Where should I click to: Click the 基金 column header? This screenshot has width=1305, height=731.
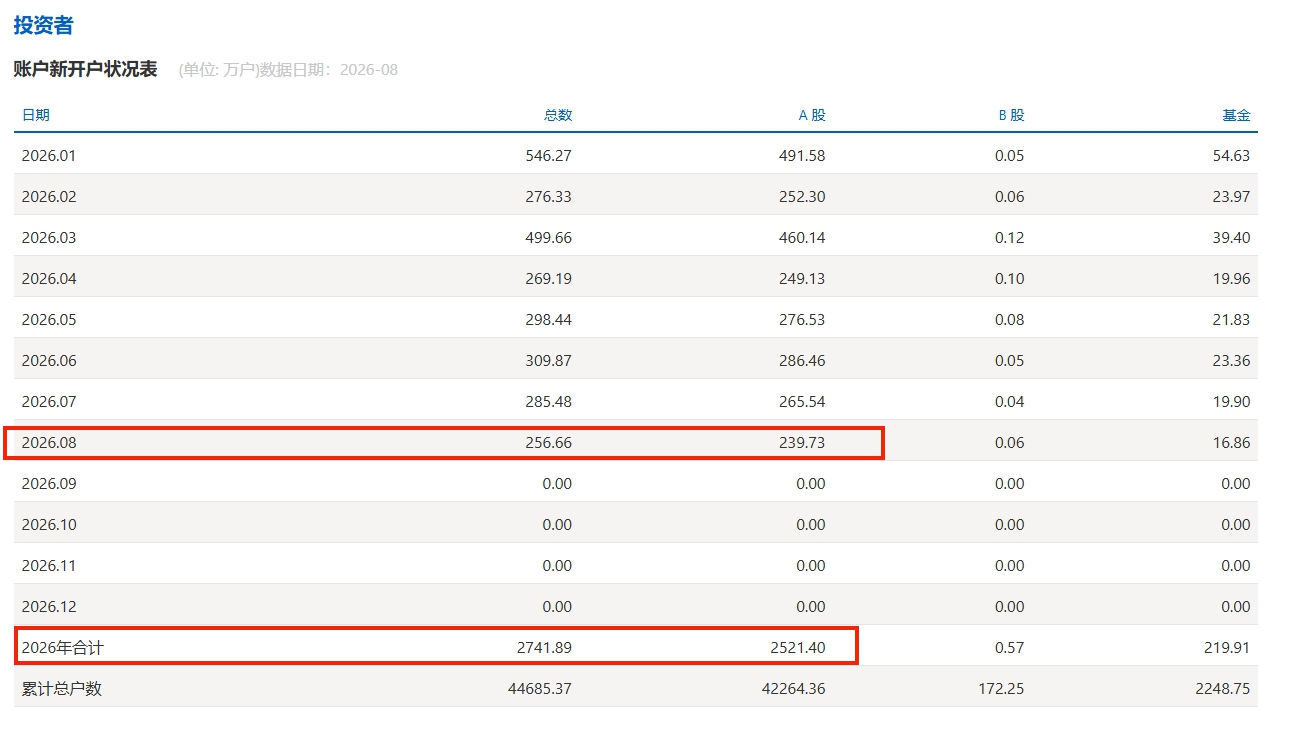[x=1236, y=115]
